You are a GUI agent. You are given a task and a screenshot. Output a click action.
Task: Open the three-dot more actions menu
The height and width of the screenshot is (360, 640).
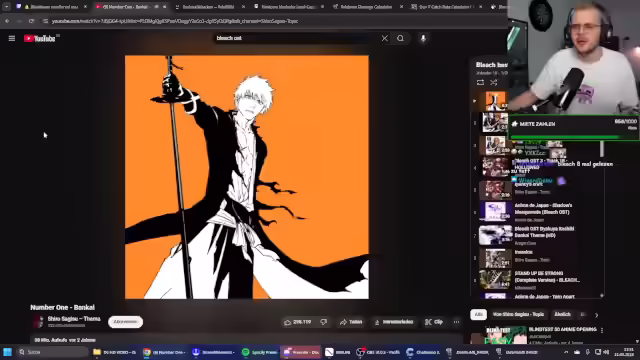coord(456,322)
